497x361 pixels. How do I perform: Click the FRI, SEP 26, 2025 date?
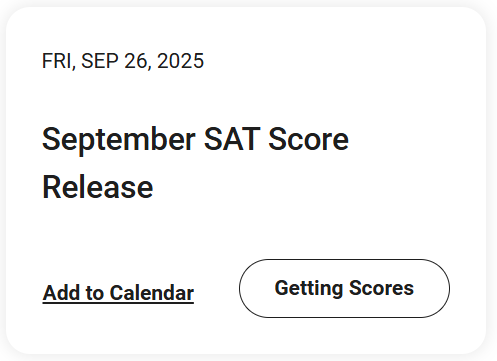[x=123, y=61]
